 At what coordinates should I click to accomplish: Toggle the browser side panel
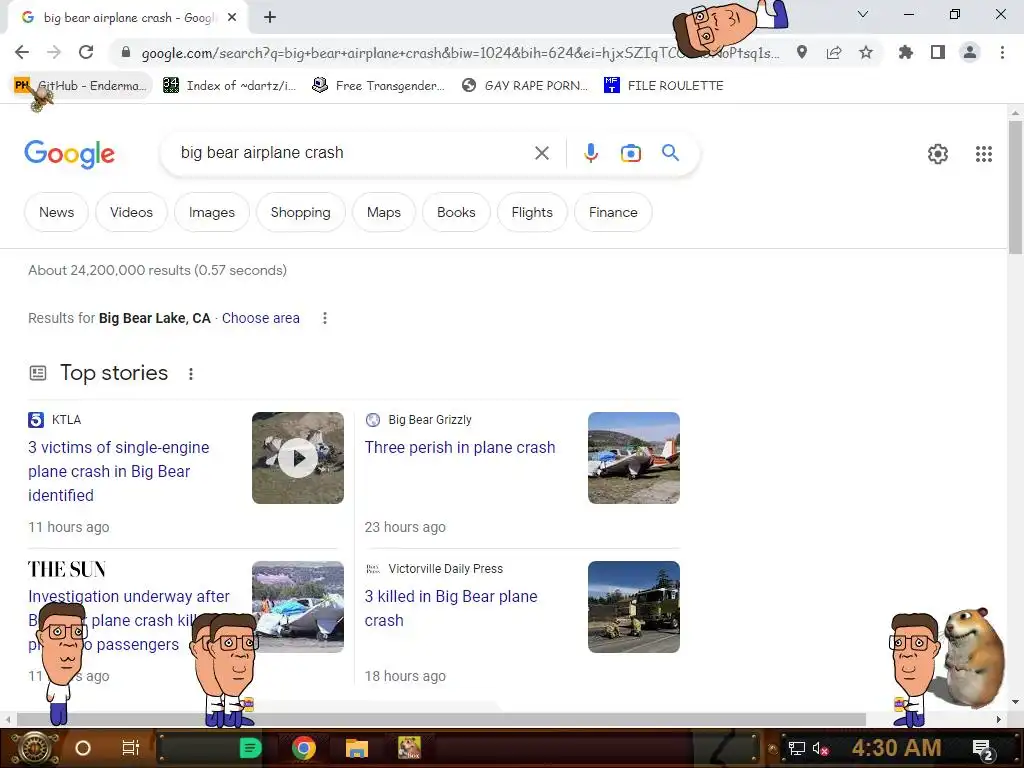tap(938, 52)
